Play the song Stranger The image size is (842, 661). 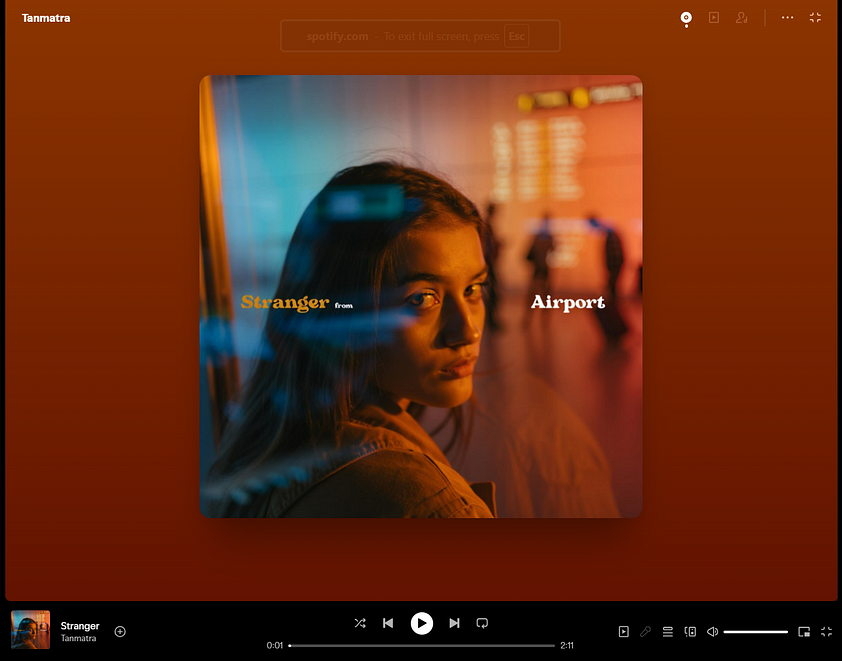point(422,623)
